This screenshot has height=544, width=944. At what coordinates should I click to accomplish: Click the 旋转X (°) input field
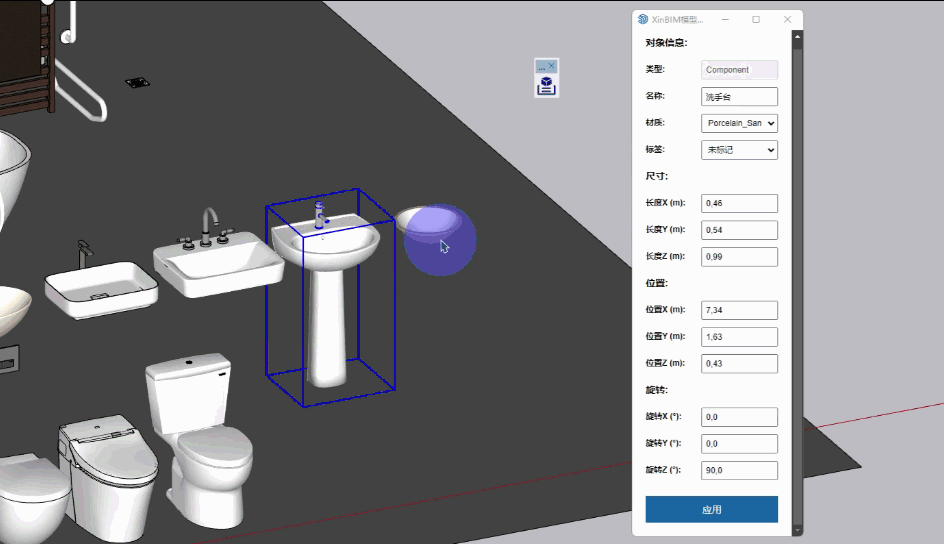740,417
